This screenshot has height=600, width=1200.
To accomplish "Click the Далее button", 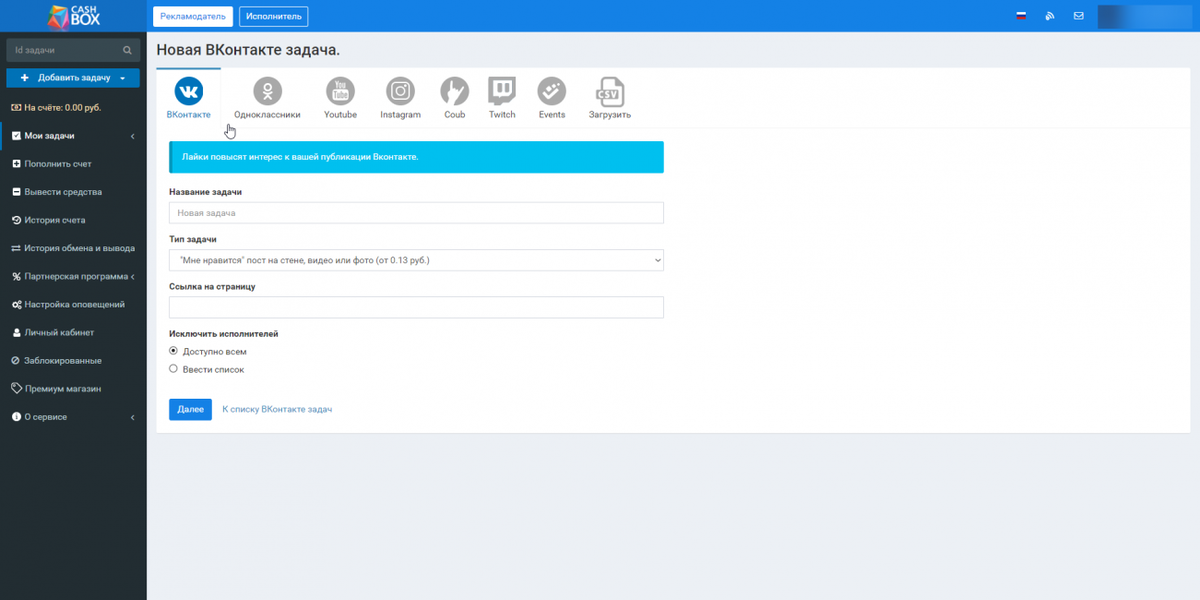I will pyautogui.click(x=190, y=409).
